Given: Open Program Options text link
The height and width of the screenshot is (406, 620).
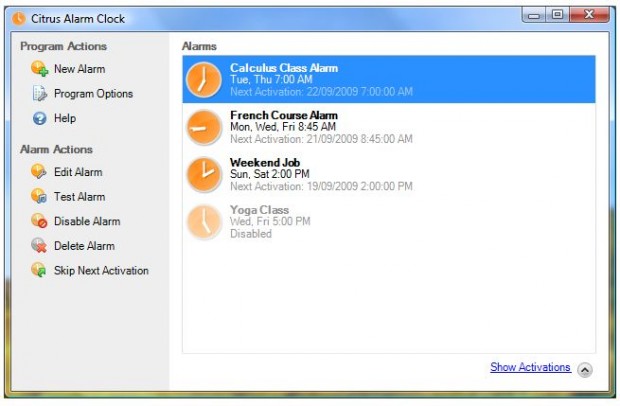Looking at the screenshot, I should [93, 94].
